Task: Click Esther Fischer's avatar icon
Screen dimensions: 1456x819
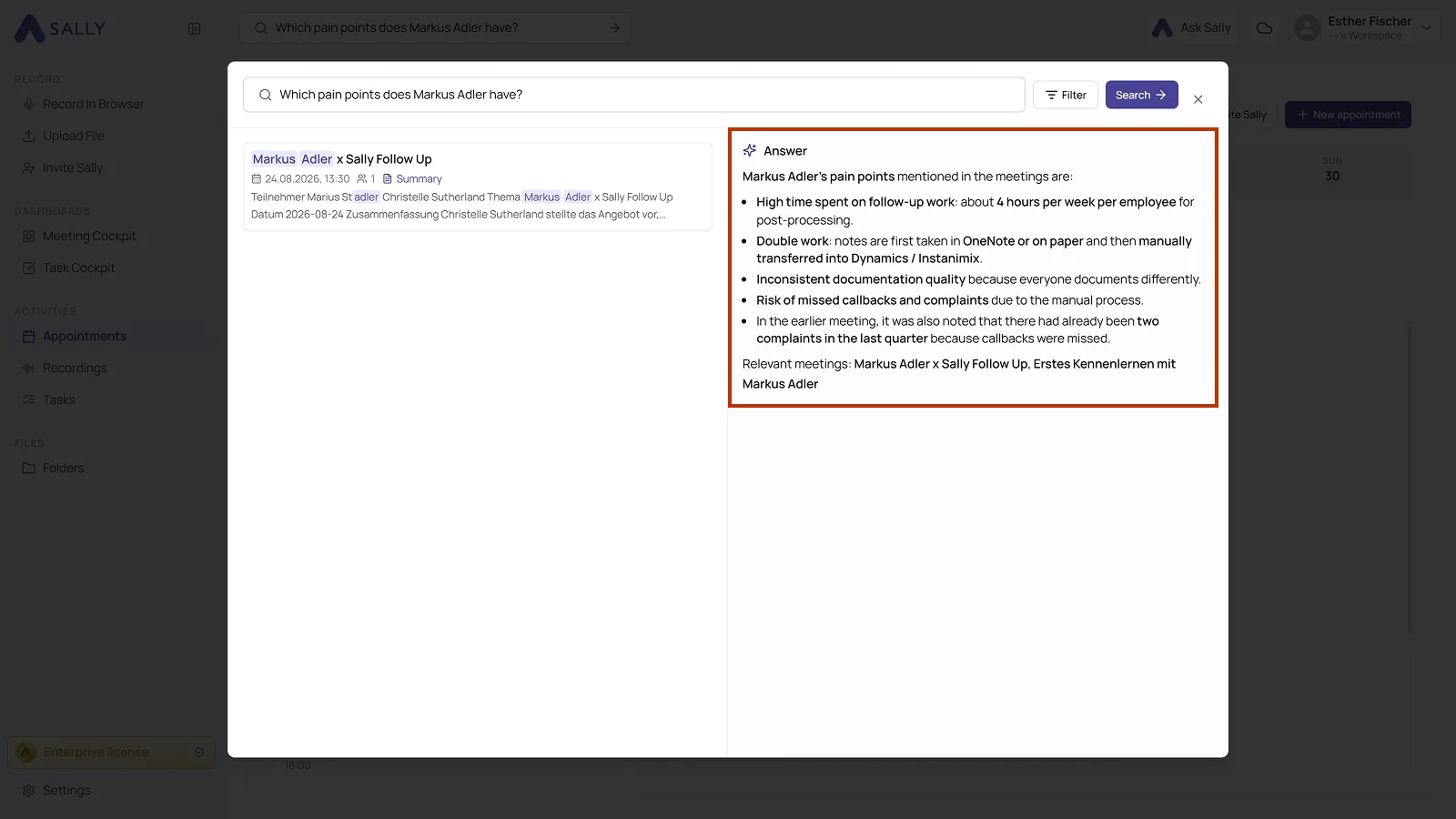Action: (1307, 28)
